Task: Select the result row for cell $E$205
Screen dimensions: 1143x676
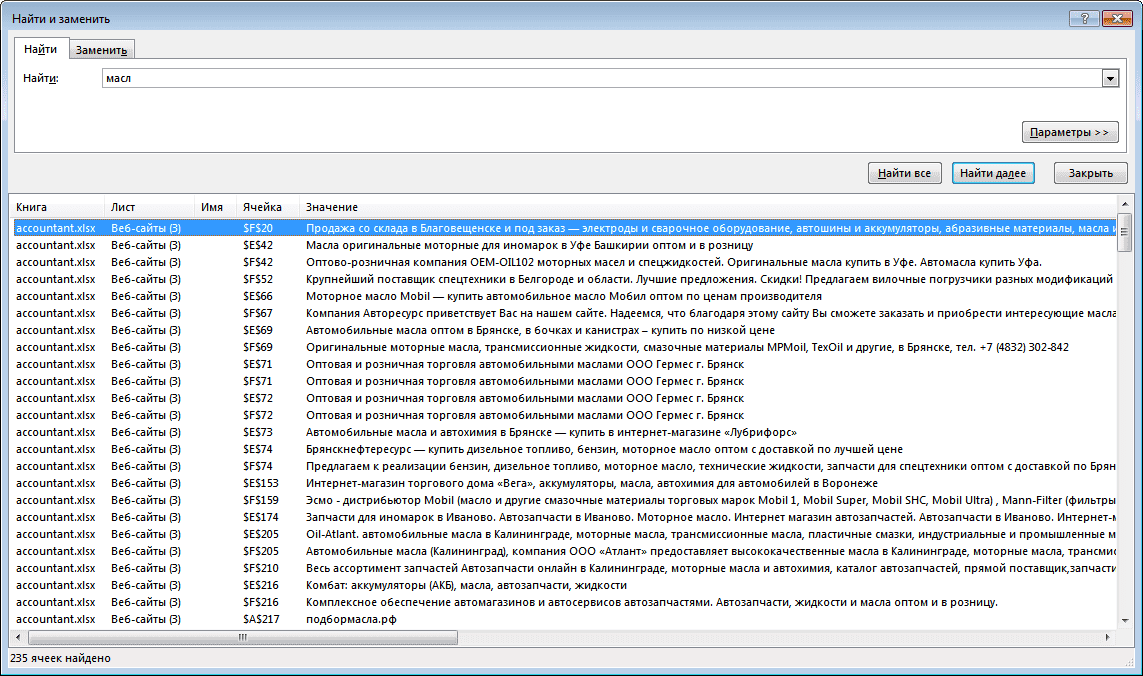Action: coord(564,535)
